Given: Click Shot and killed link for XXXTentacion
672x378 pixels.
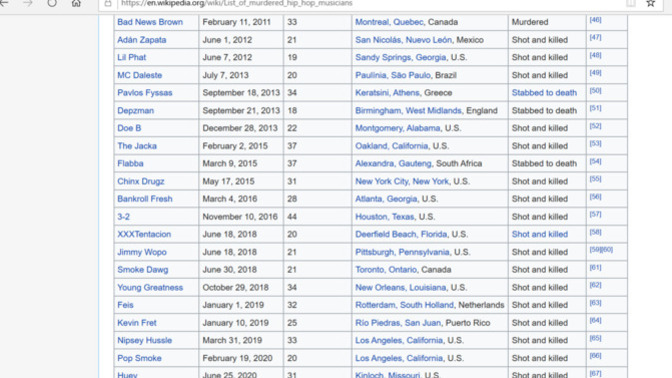Looking at the screenshot, I should (540, 234).
